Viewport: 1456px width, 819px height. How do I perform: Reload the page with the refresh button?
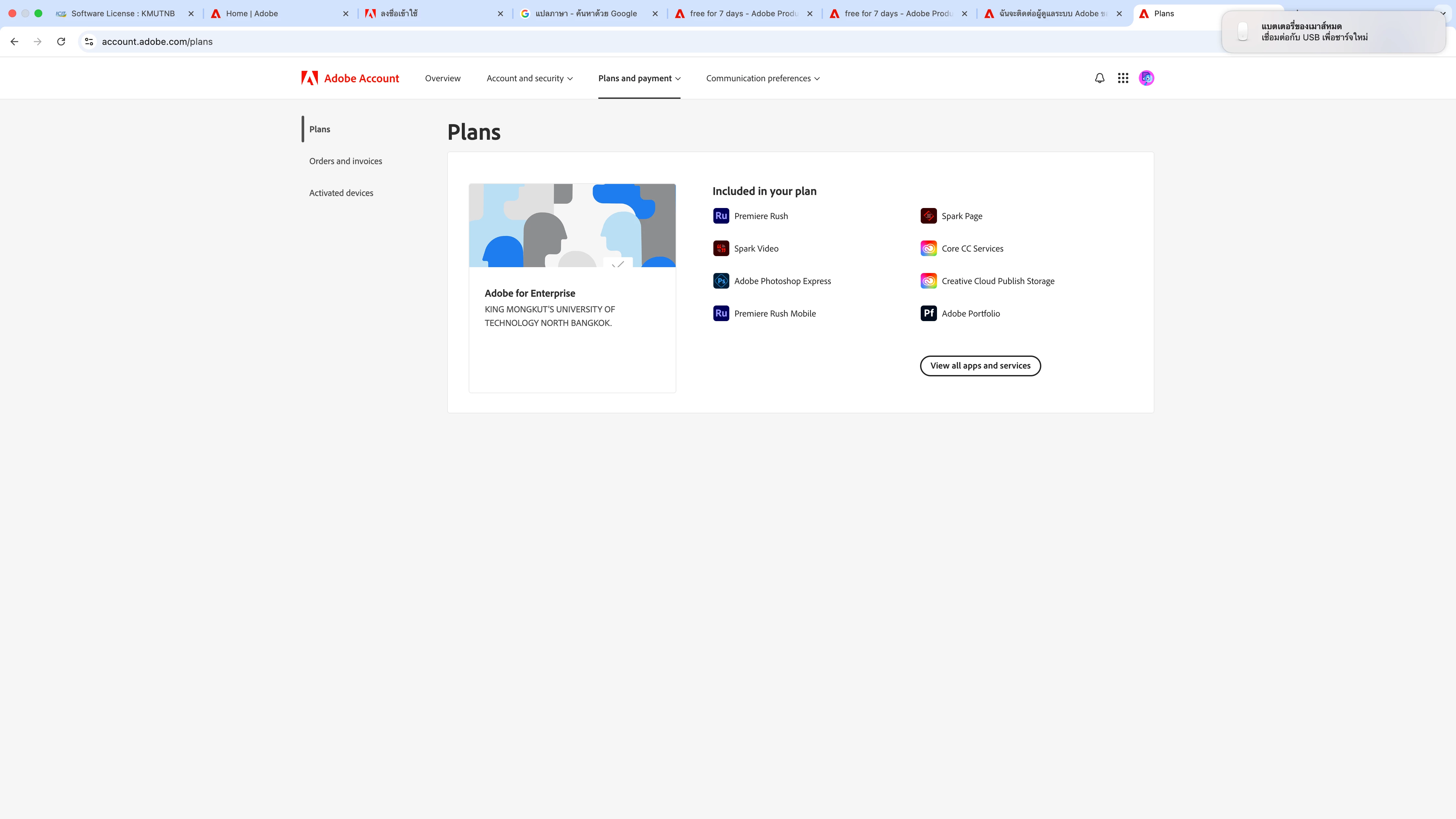[x=61, y=42]
